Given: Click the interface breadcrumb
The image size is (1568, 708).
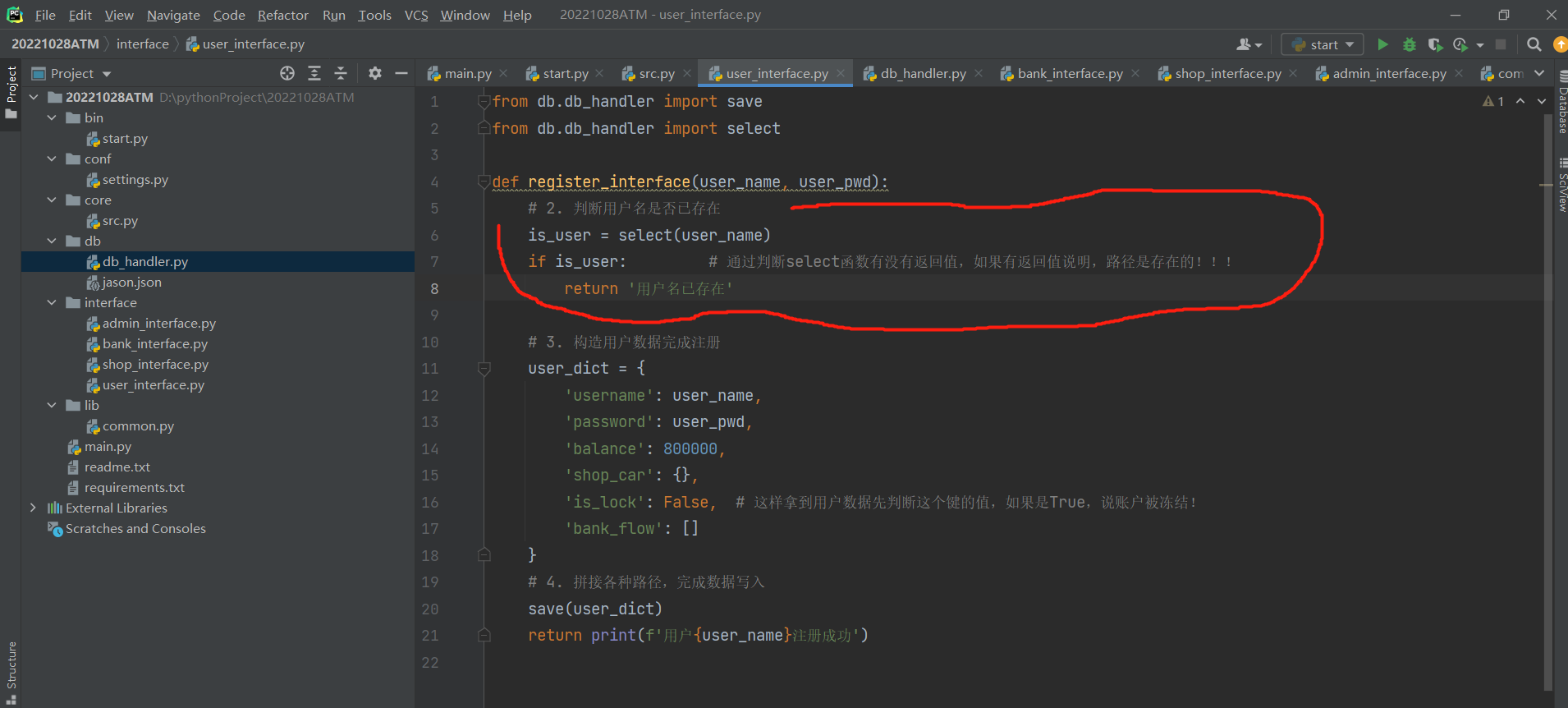Looking at the screenshot, I should (142, 44).
